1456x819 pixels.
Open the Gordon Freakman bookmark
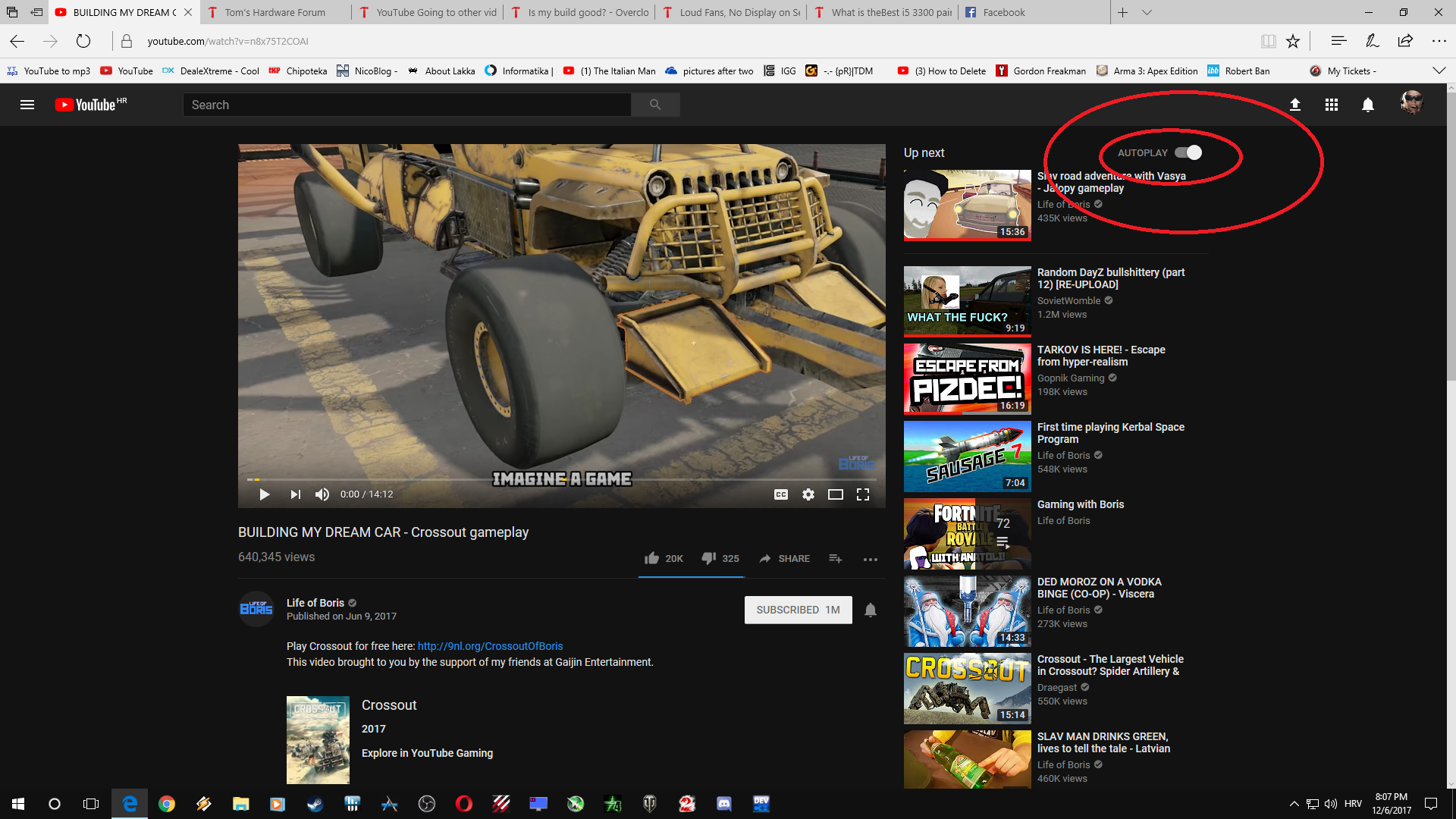tap(1040, 71)
